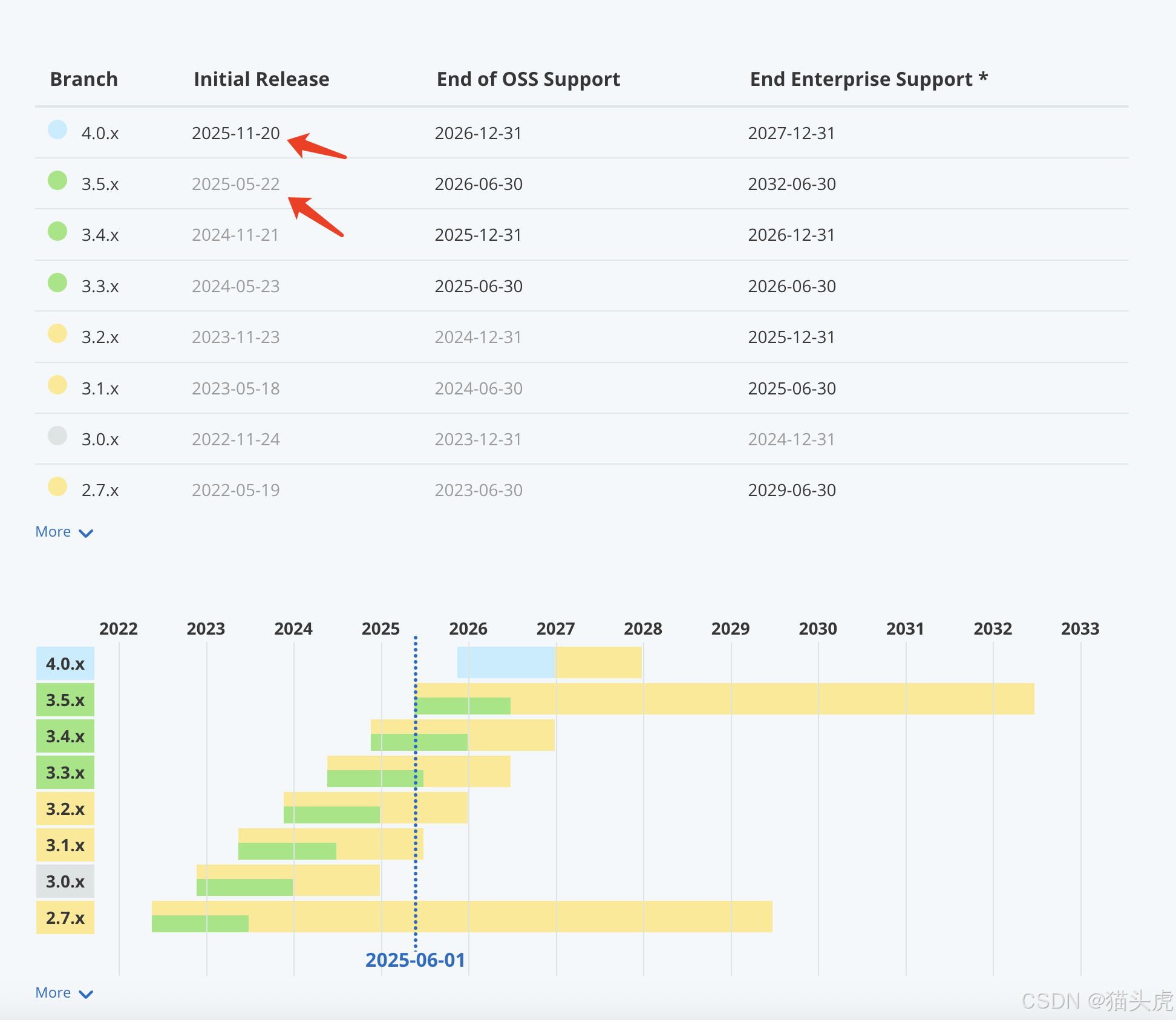Select the 2025-06-01 date marker label
The height and width of the screenshot is (1020, 1176).
(x=416, y=959)
